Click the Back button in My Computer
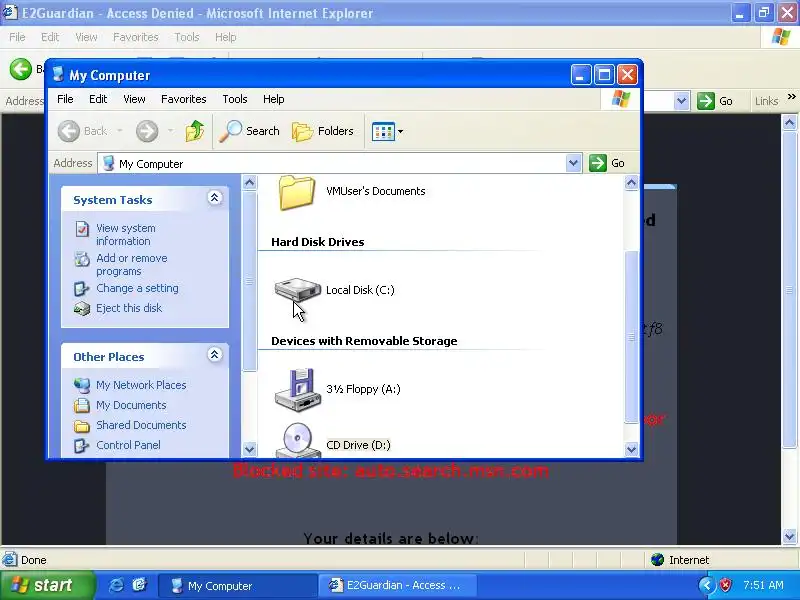This screenshot has width=800, height=600. point(82,131)
